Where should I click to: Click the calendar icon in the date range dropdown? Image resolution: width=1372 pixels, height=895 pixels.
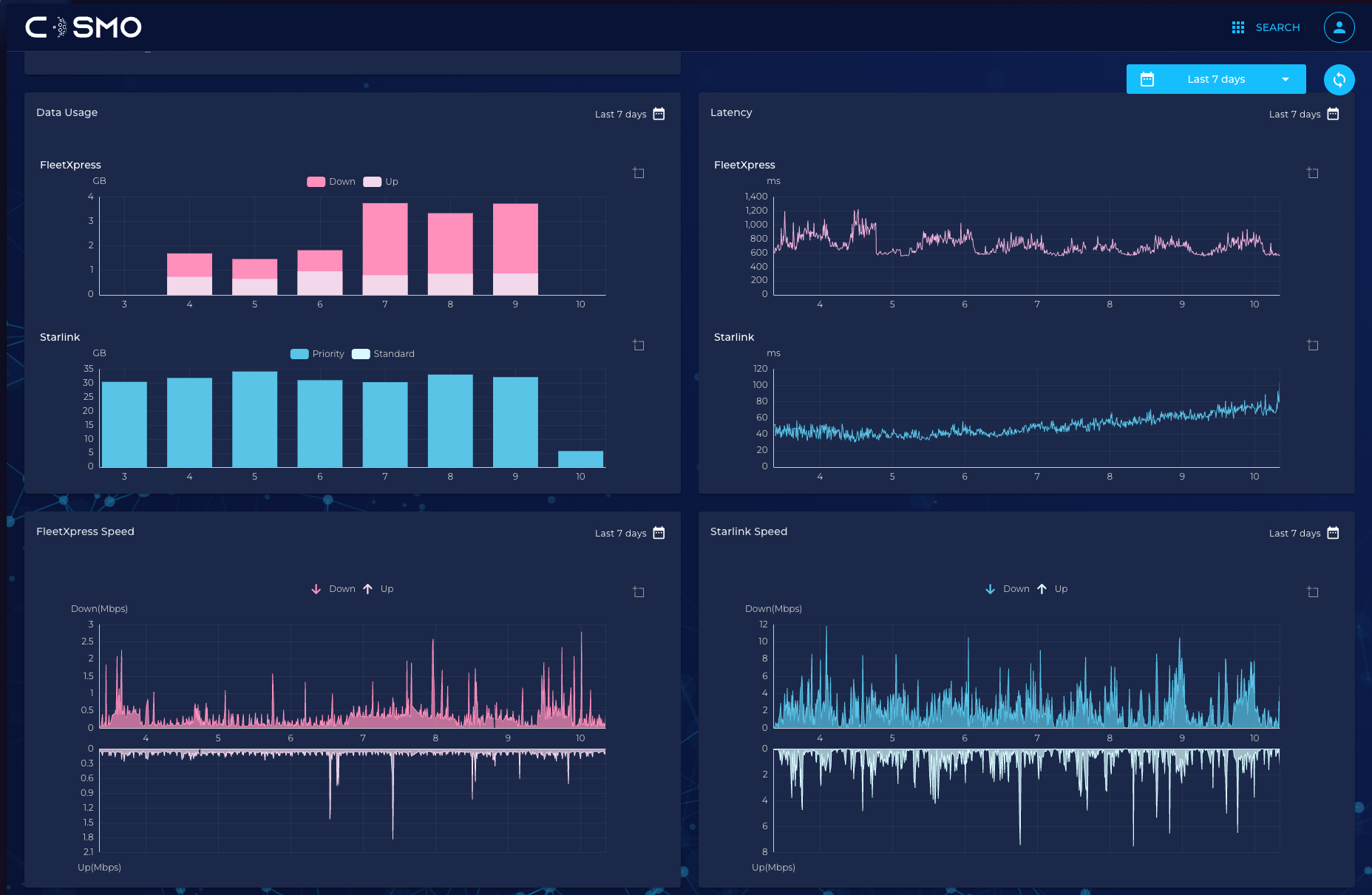click(1147, 79)
